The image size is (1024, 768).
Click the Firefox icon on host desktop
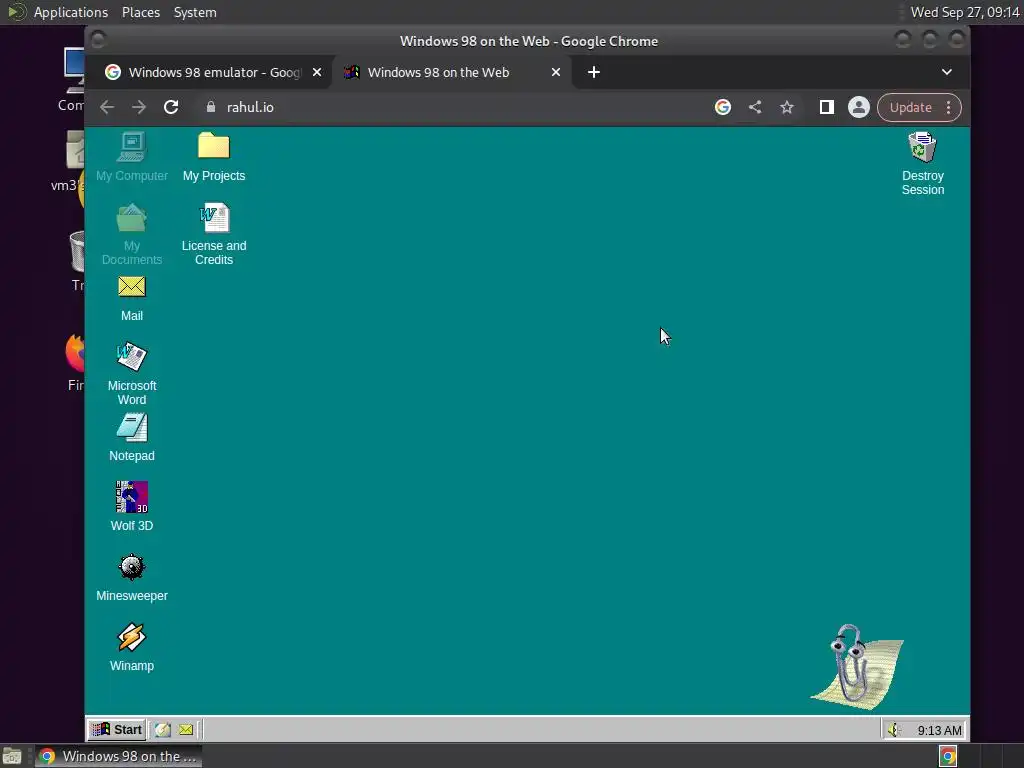coord(75,362)
